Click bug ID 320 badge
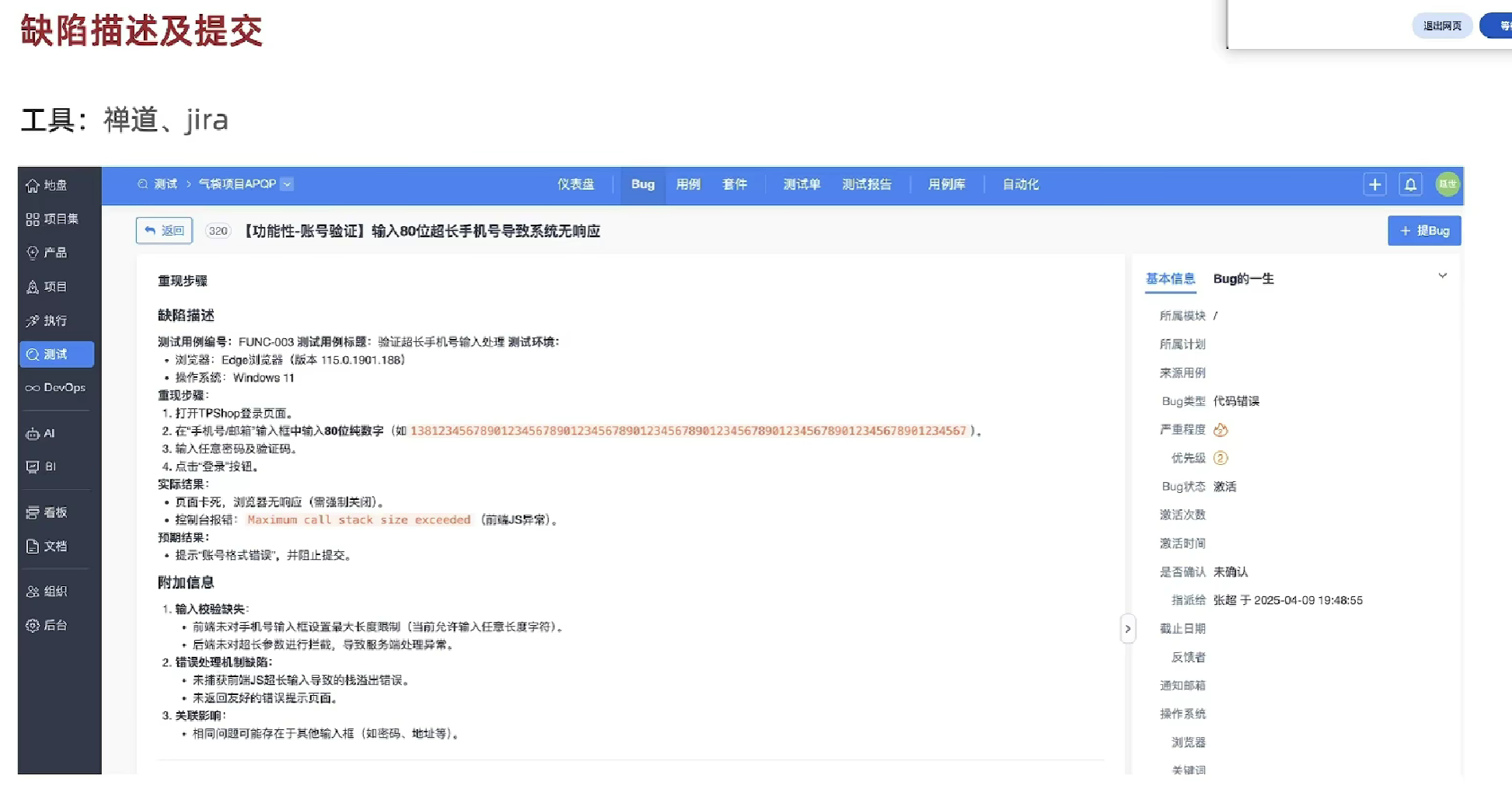This screenshot has width=1512, height=786. (218, 231)
